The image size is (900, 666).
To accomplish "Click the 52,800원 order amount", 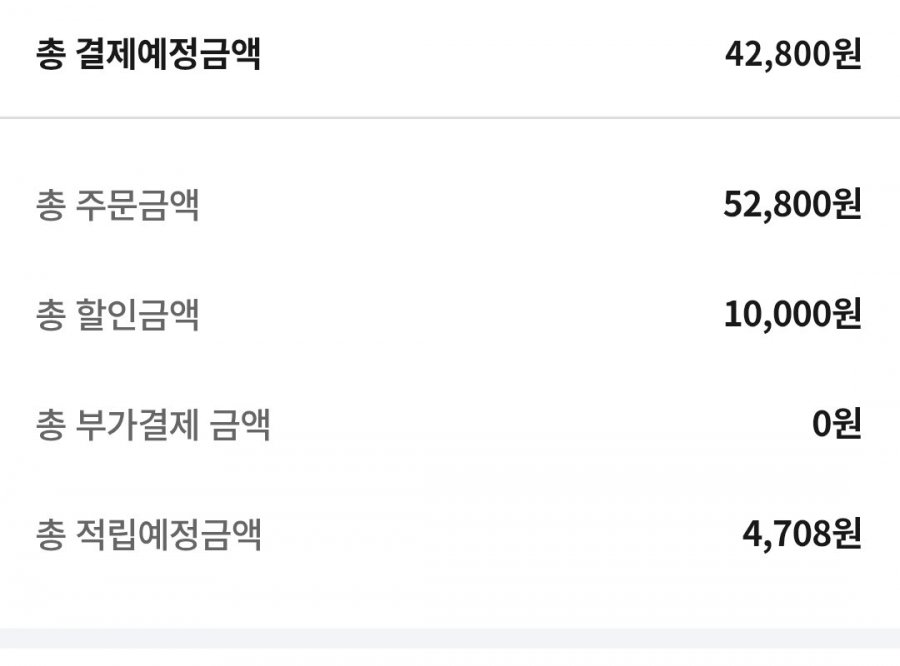I will coord(793,204).
